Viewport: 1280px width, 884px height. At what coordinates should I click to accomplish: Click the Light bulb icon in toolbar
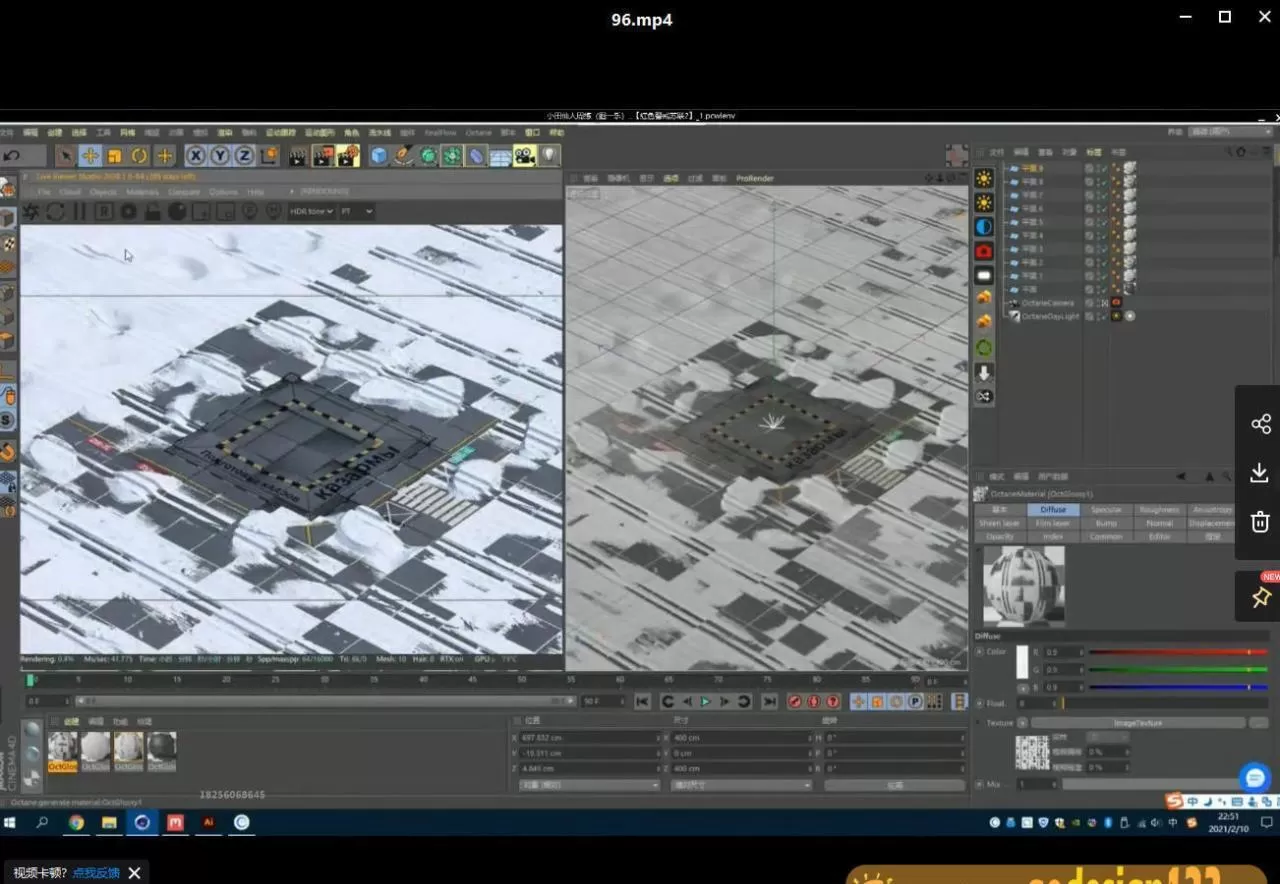(x=548, y=156)
